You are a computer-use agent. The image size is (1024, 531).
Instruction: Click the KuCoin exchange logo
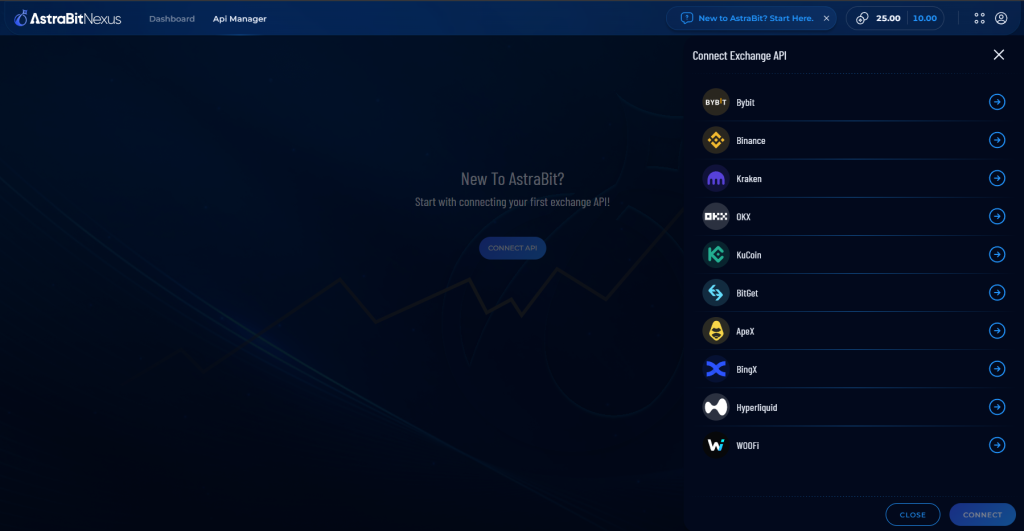(x=716, y=255)
